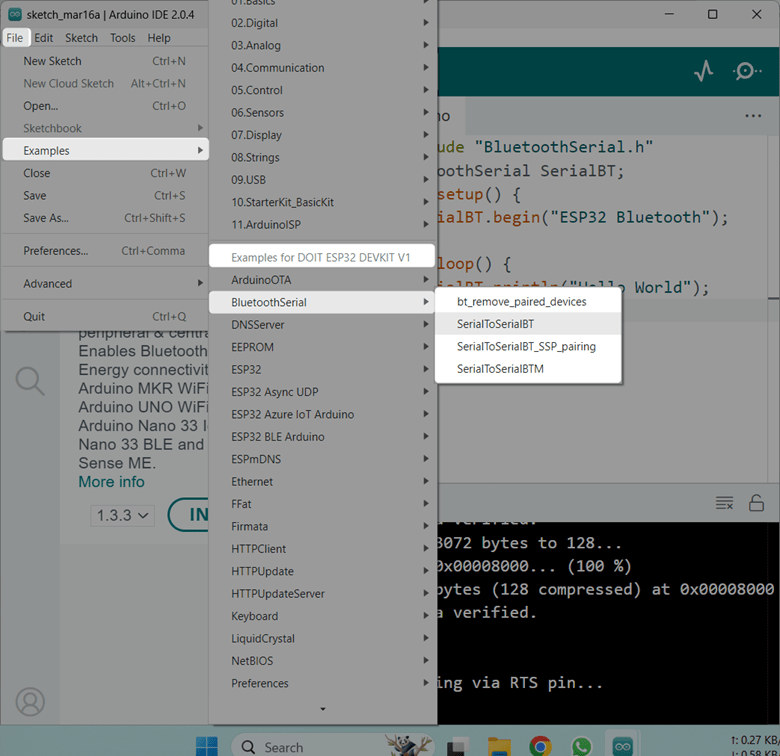Click the clear output icon
Screen dimensions: 780x756
pyautogui.click(x=724, y=503)
